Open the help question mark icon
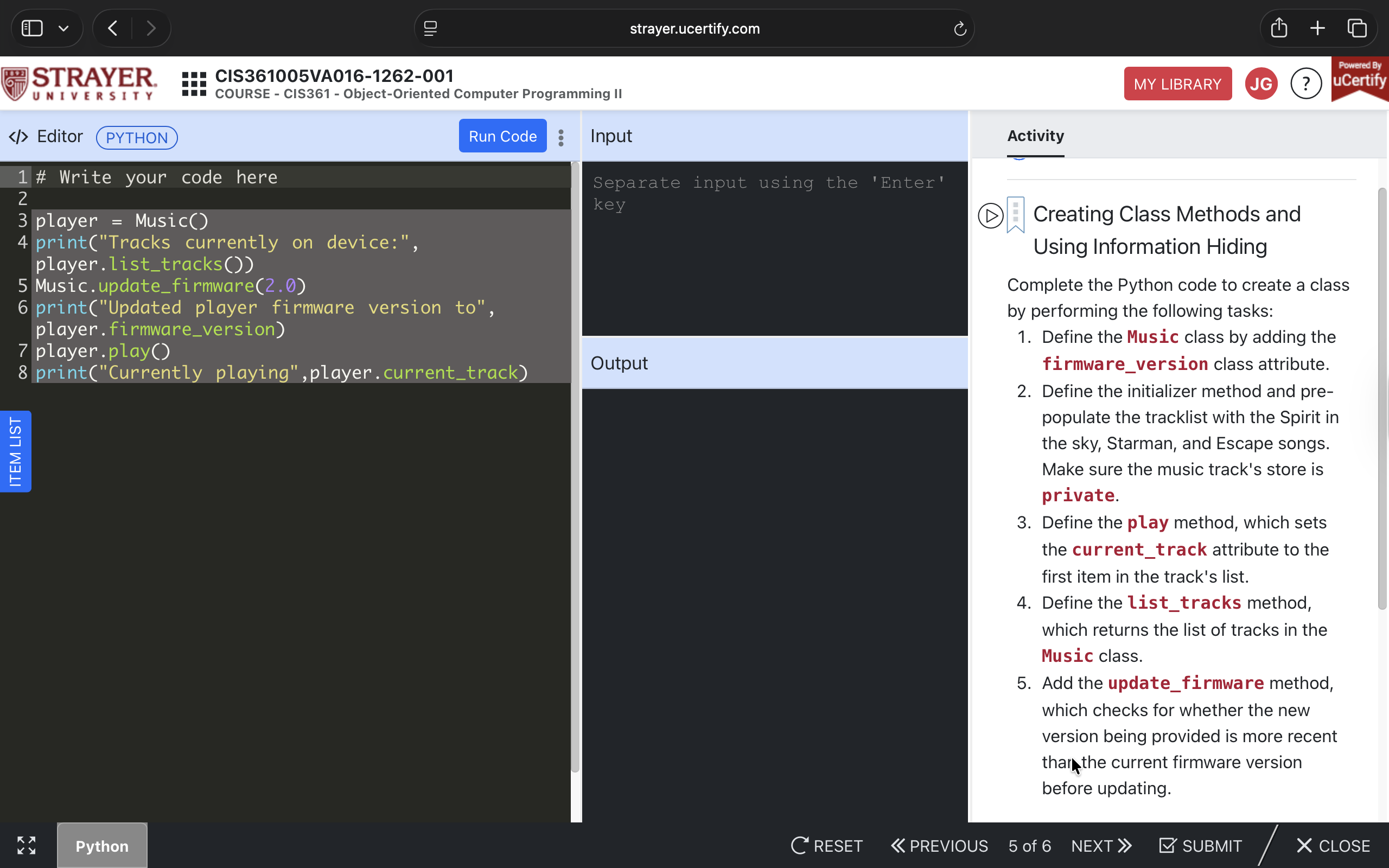This screenshot has width=1389, height=868. coord(1306,84)
